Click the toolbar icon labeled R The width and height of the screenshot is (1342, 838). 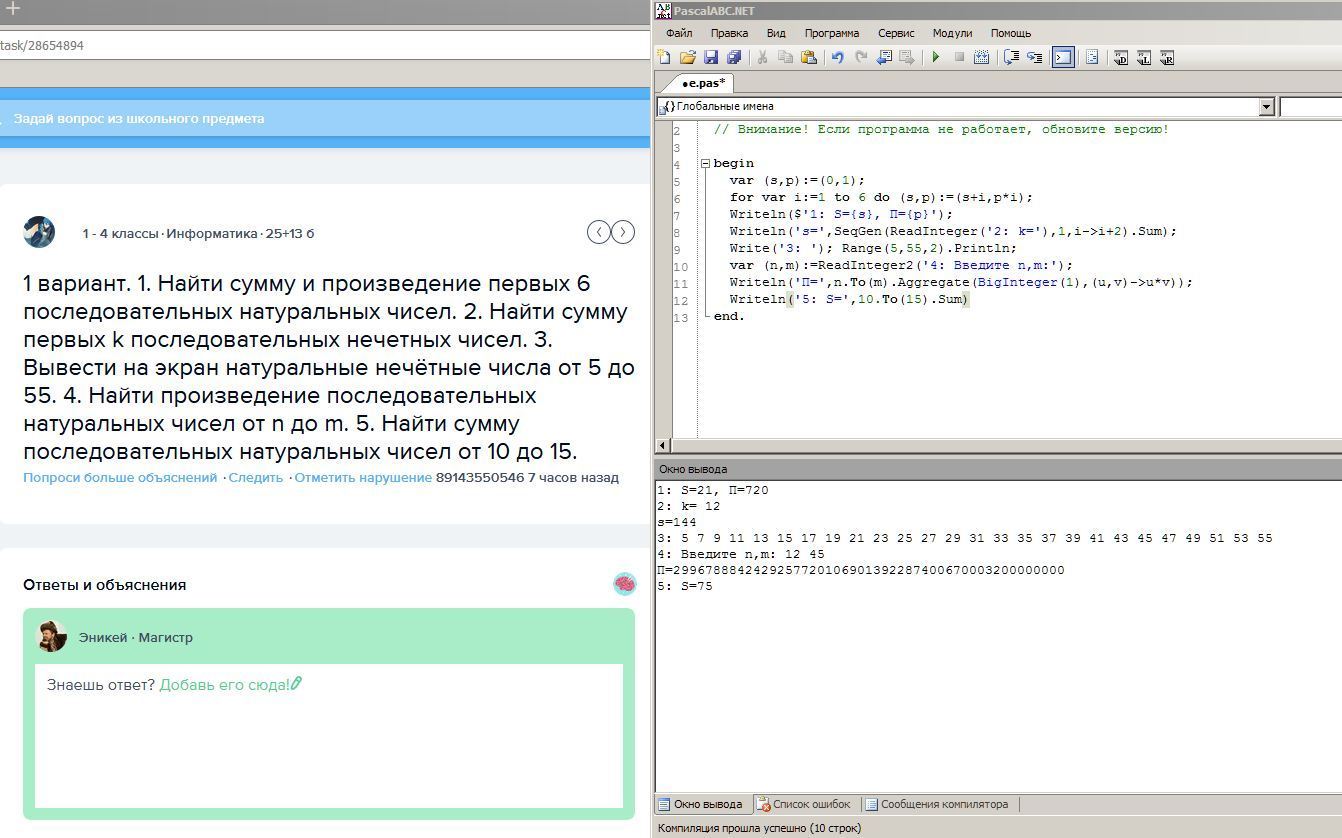pos(1167,58)
